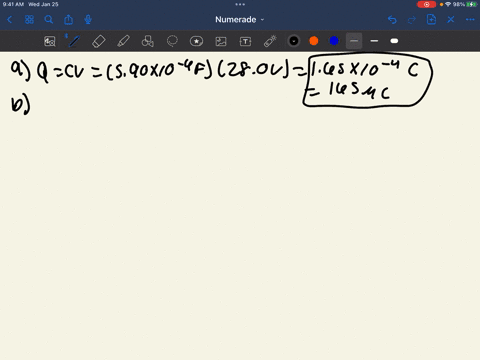This screenshot has width=480, height=360.
Task: Choose the Highlighter tool
Action: [x=123, y=41]
